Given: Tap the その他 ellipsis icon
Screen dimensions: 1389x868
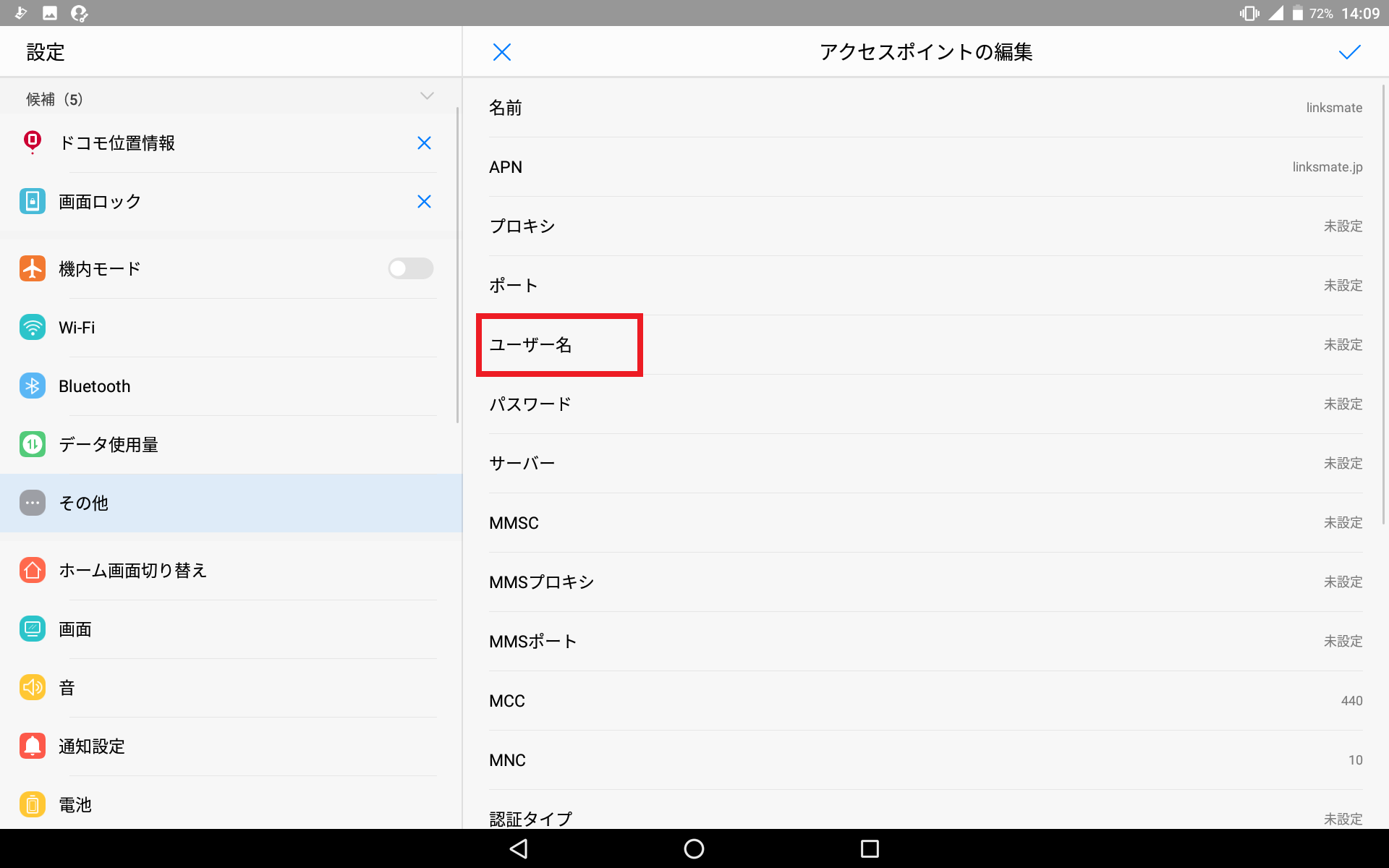Looking at the screenshot, I should tap(33, 503).
